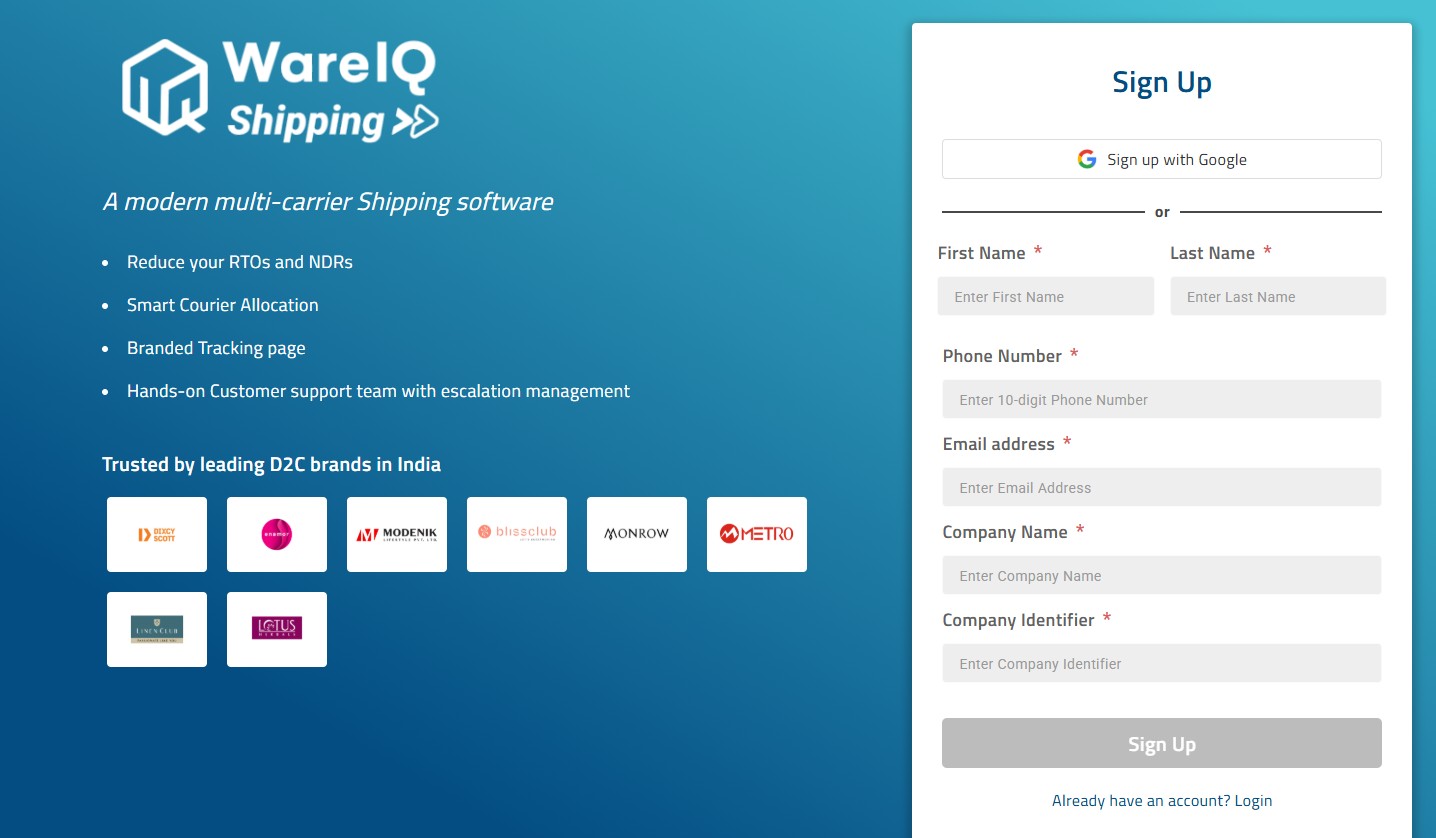This screenshot has width=1436, height=838.
Task: Click the "Company Name" label
Action: 1005,532
